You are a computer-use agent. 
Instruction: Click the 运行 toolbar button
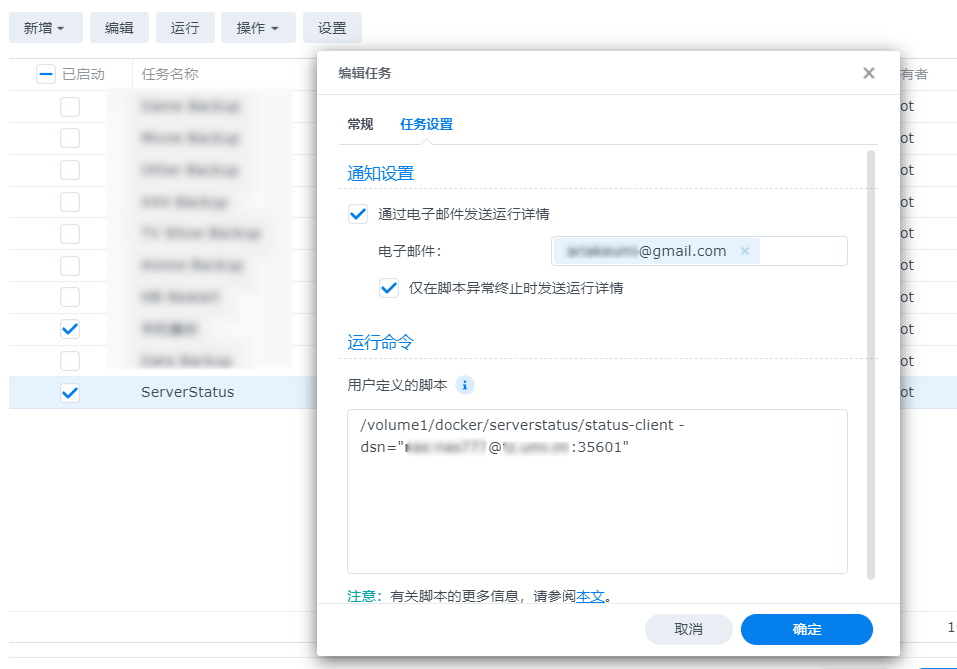[185, 28]
